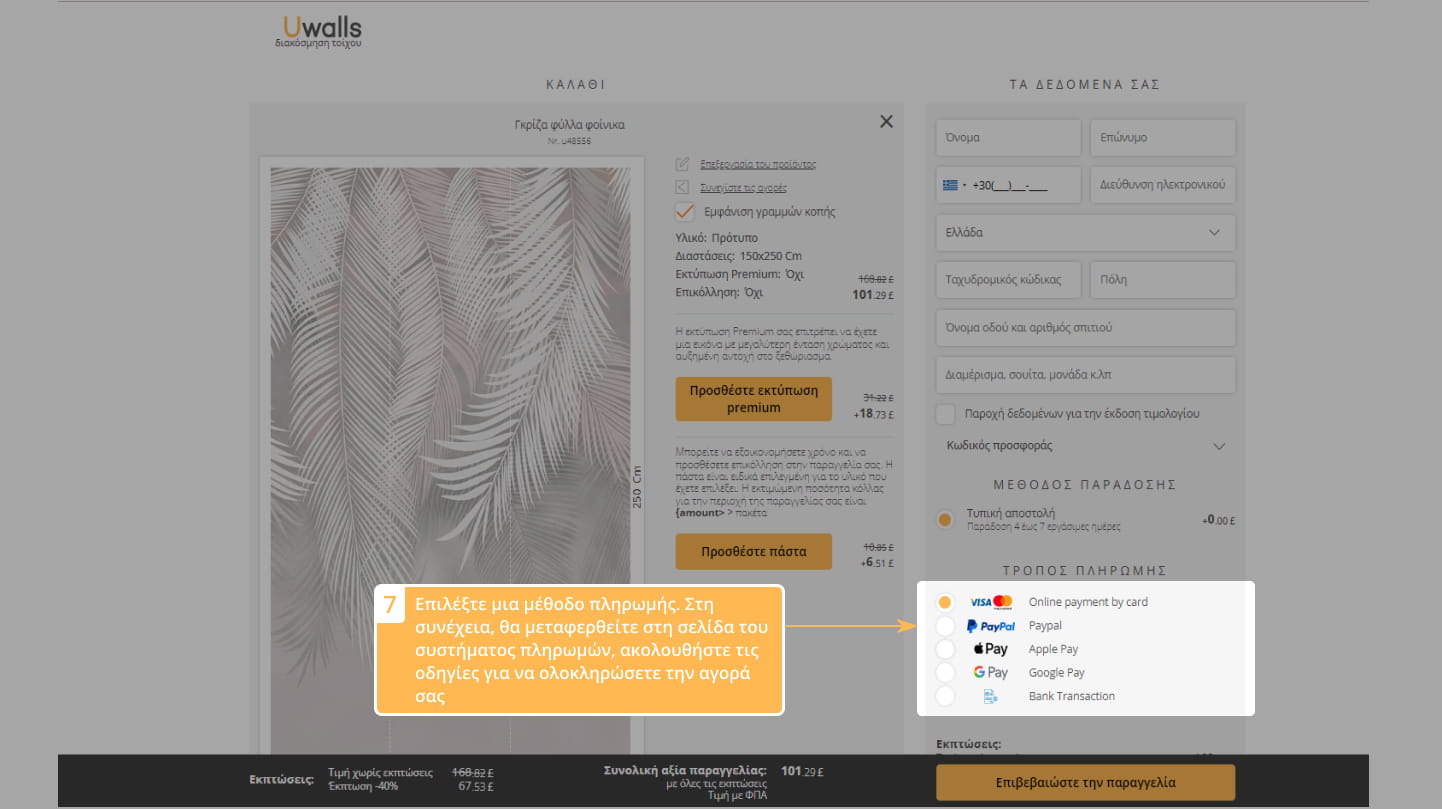
Task: Click the edit product pencil icon
Action: point(683,164)
